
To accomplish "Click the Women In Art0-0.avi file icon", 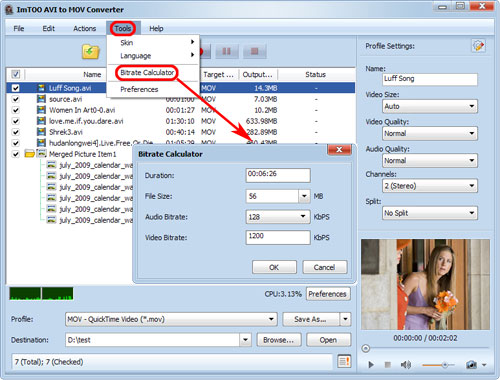I will tap(41, 110).
